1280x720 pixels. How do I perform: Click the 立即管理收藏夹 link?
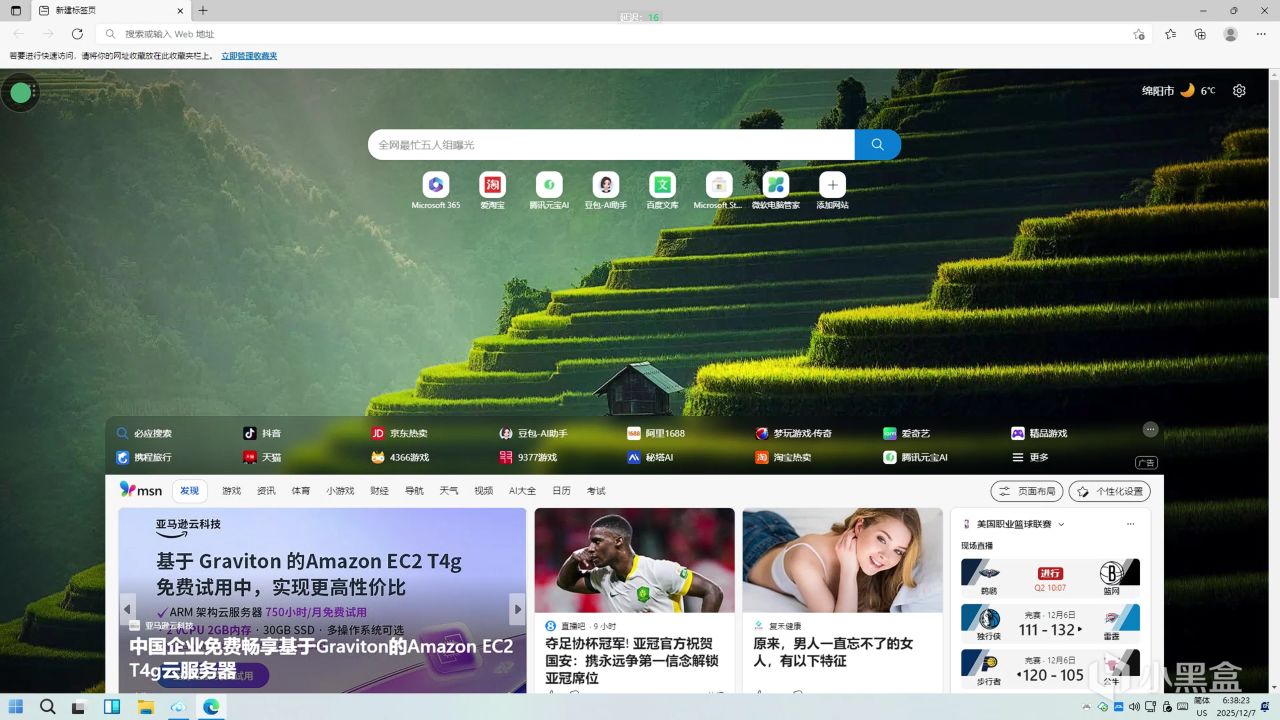(x=249, y=56)
